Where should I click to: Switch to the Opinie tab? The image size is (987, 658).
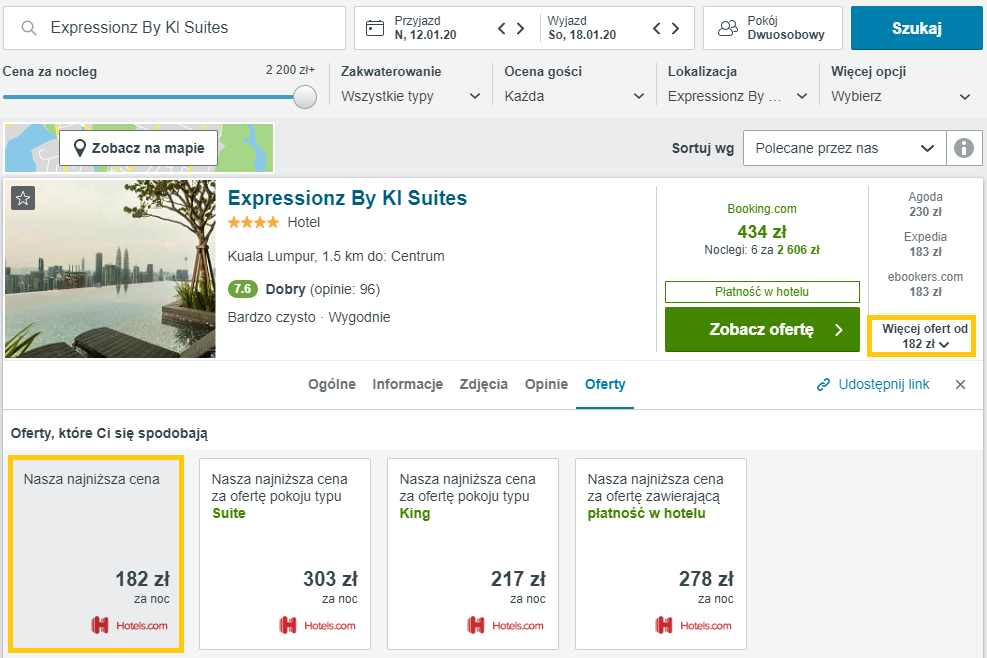coord(546,384)
